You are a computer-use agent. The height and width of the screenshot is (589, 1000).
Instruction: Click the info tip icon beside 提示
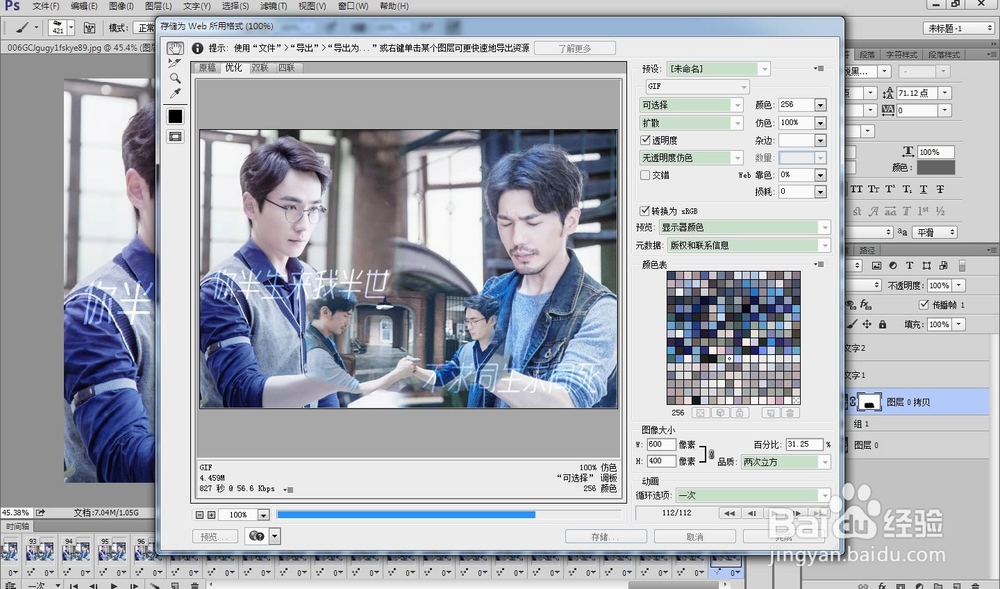pos(198,48)
